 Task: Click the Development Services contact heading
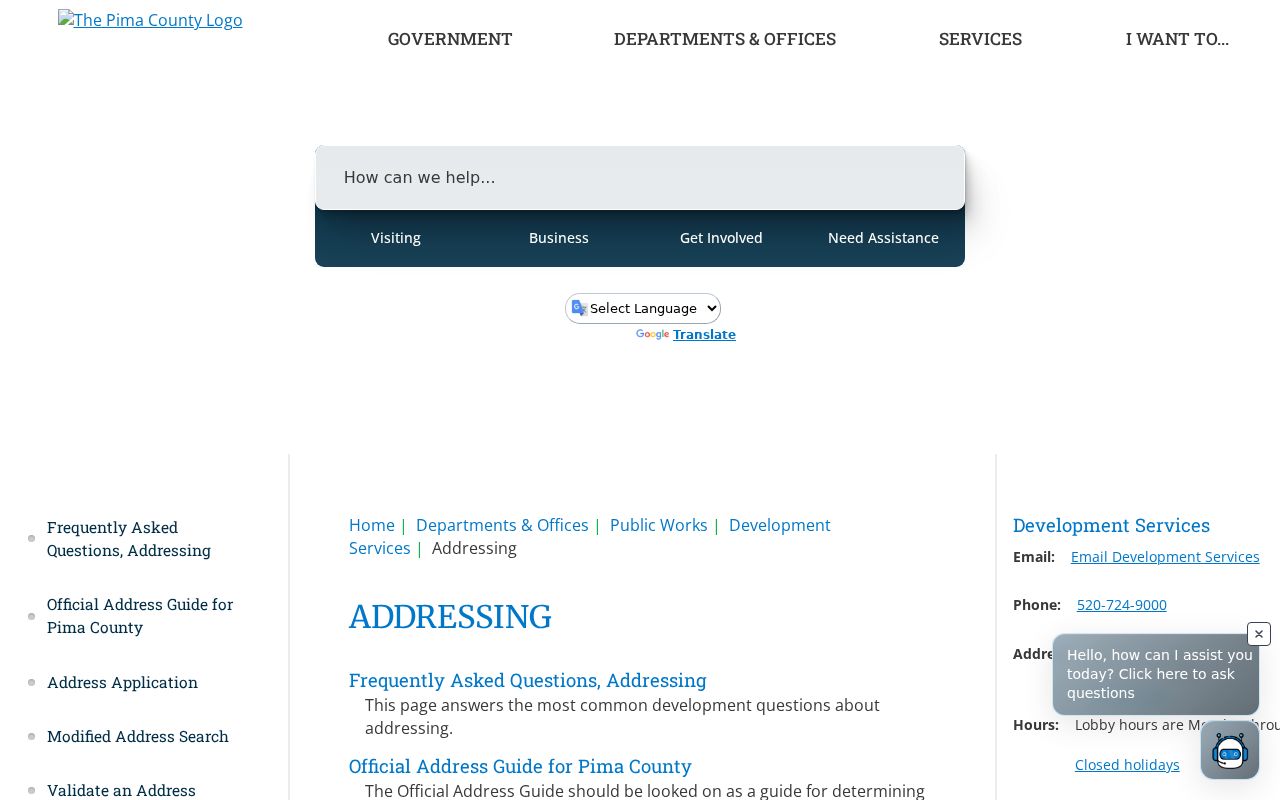tap(1111, 525)
